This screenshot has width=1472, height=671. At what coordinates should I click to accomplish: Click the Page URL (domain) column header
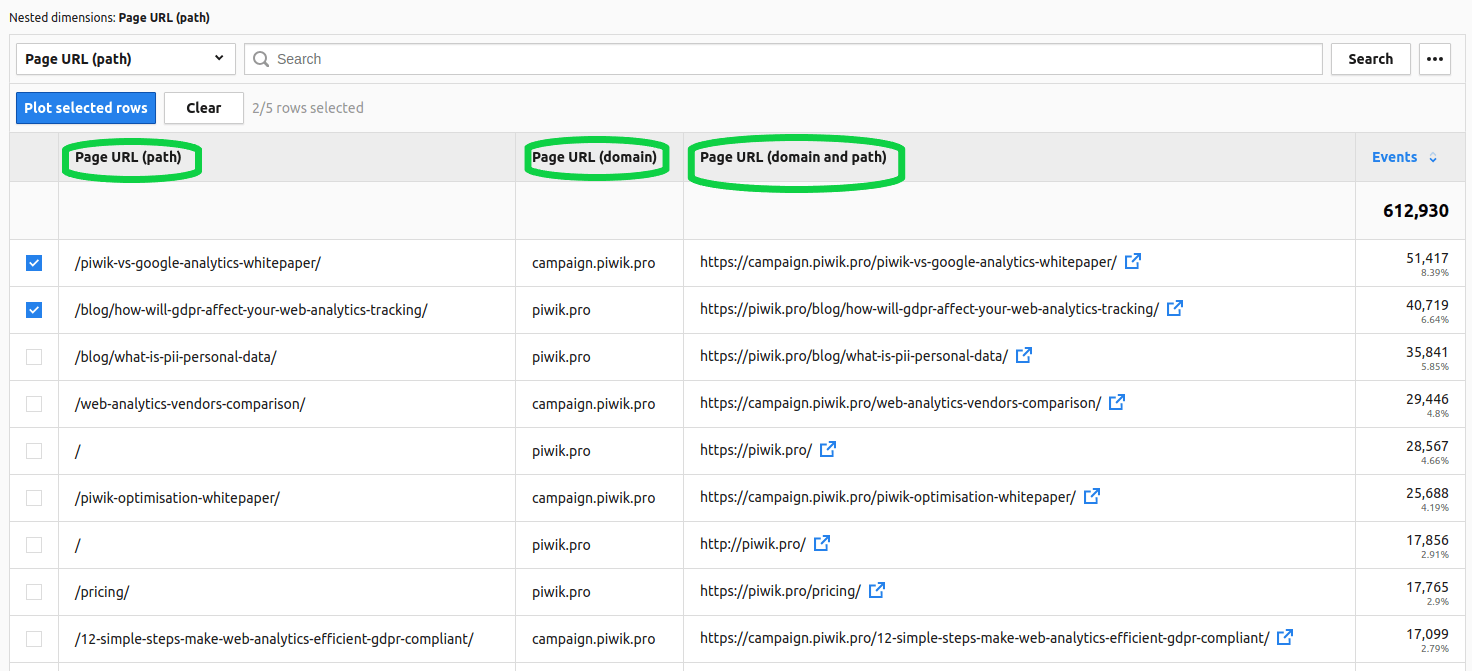[x=595, y=157]
